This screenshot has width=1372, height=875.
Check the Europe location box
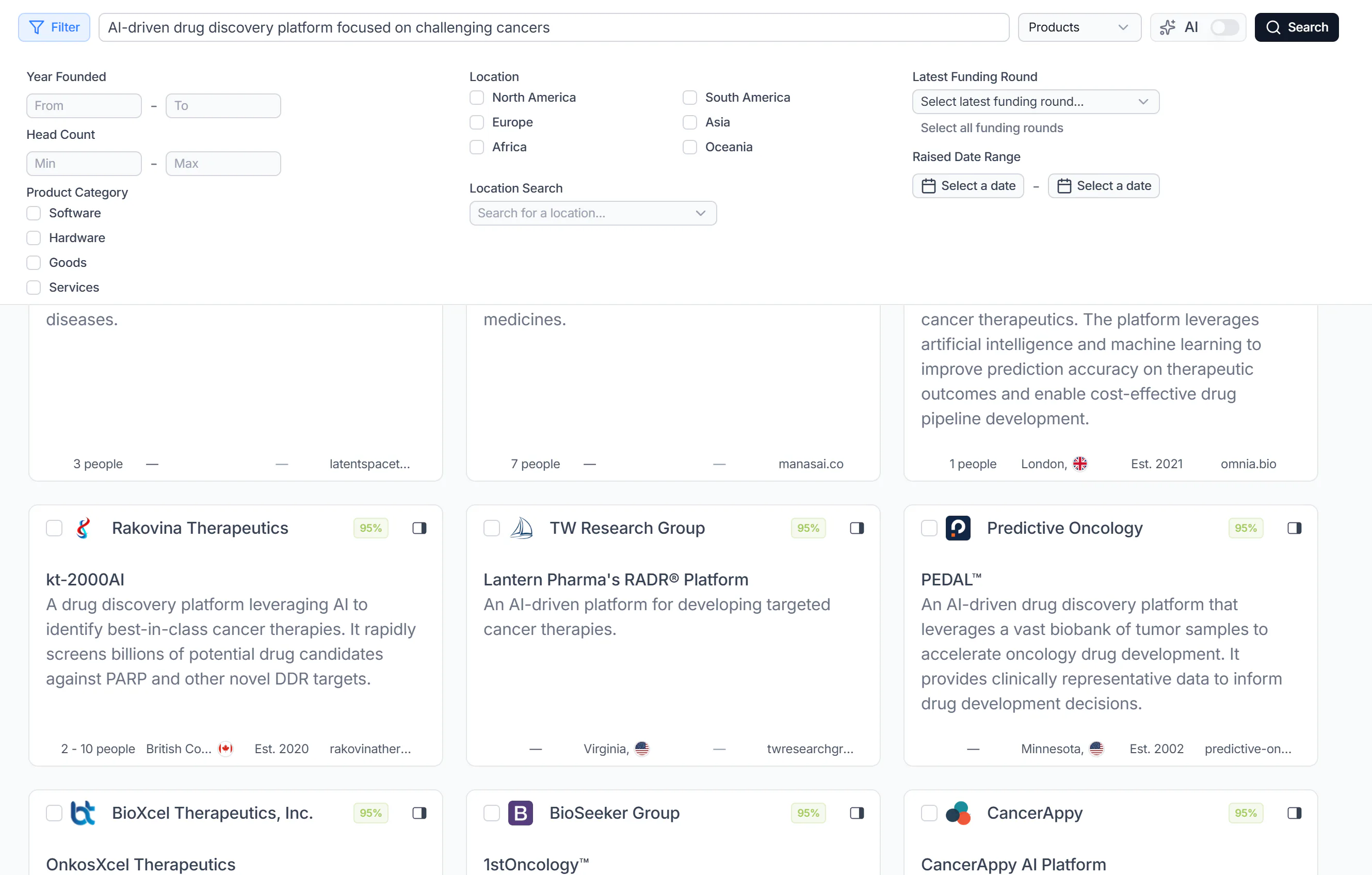(477, 122)
